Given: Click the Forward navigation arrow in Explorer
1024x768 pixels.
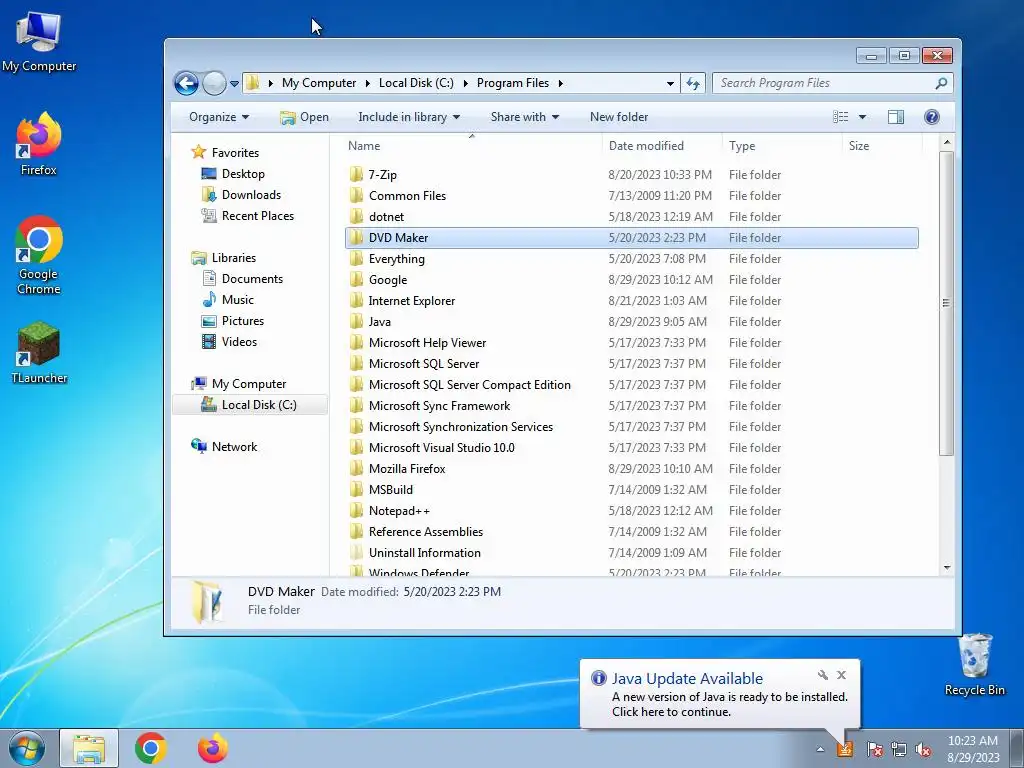Looking at the screenshot, I should pos(214,83).
